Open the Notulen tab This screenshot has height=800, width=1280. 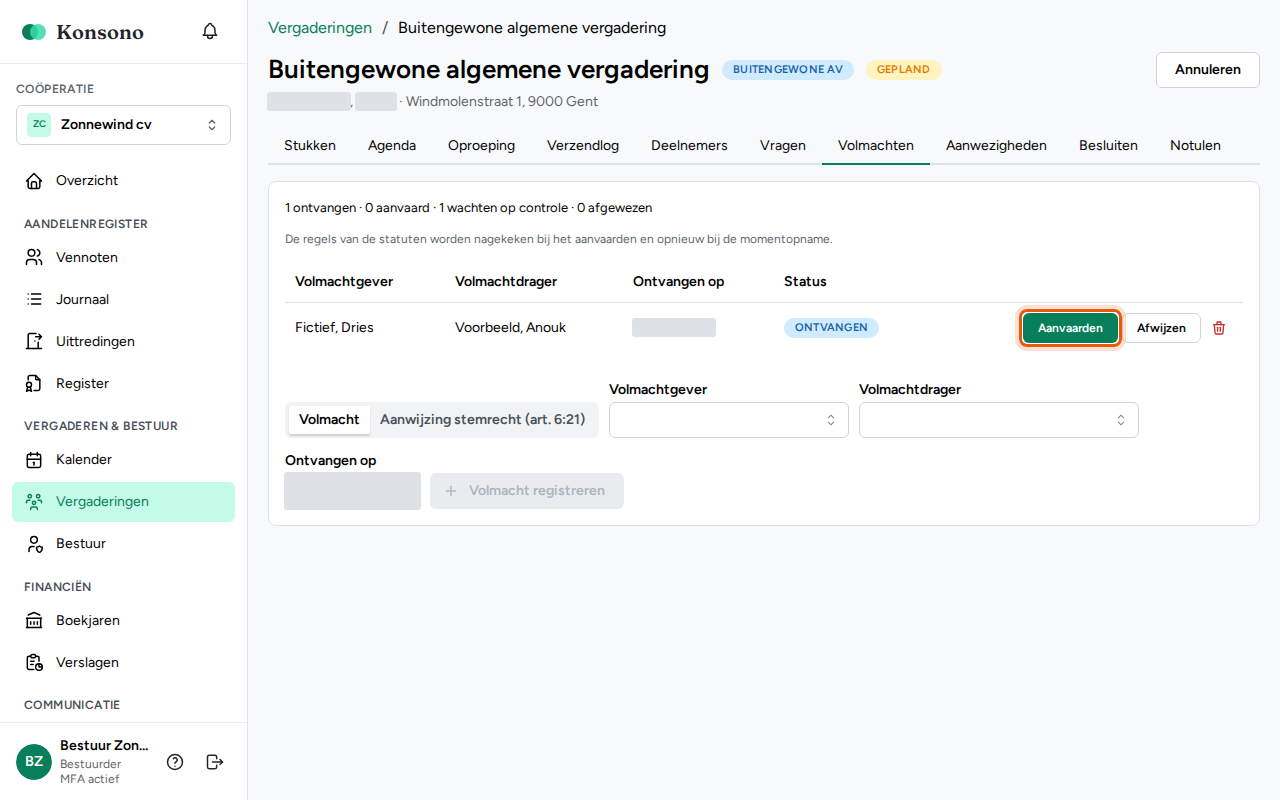1195,146
